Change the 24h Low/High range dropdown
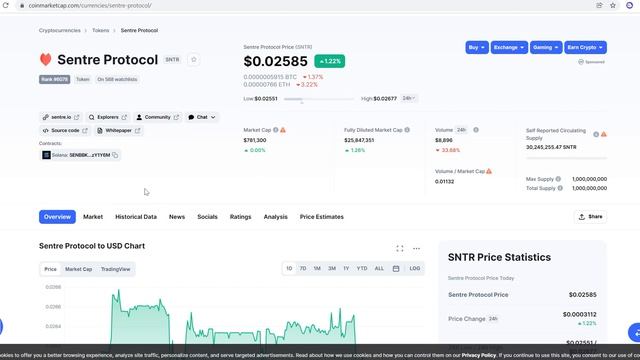The image size is (640, 360). 409,98
